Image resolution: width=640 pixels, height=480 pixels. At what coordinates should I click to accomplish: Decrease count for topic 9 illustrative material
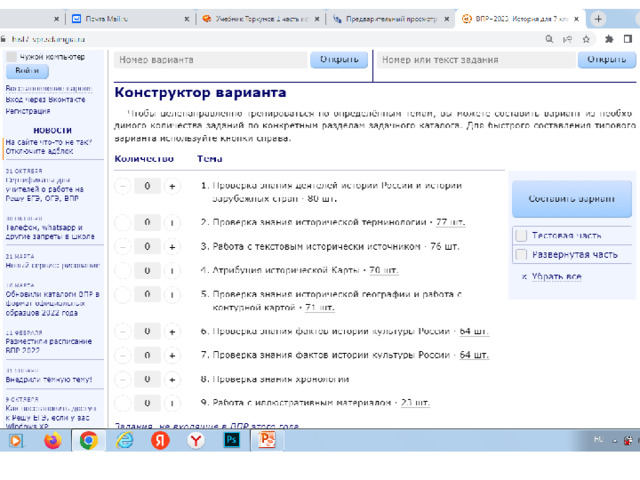coord(122,403)
